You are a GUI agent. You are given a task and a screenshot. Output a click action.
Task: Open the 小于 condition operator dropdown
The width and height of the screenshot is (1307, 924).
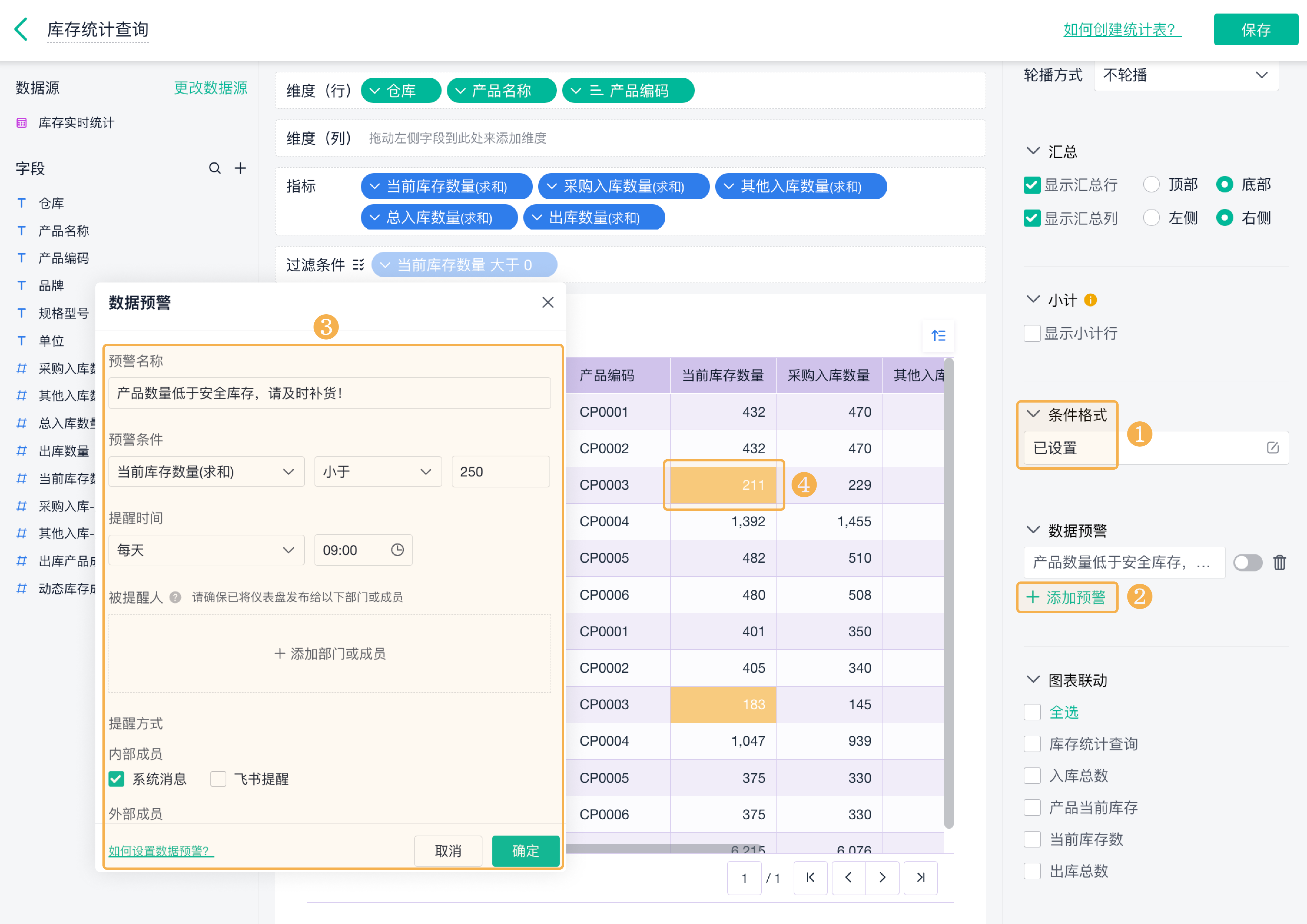pyautogui.click(x=377, y=472)
